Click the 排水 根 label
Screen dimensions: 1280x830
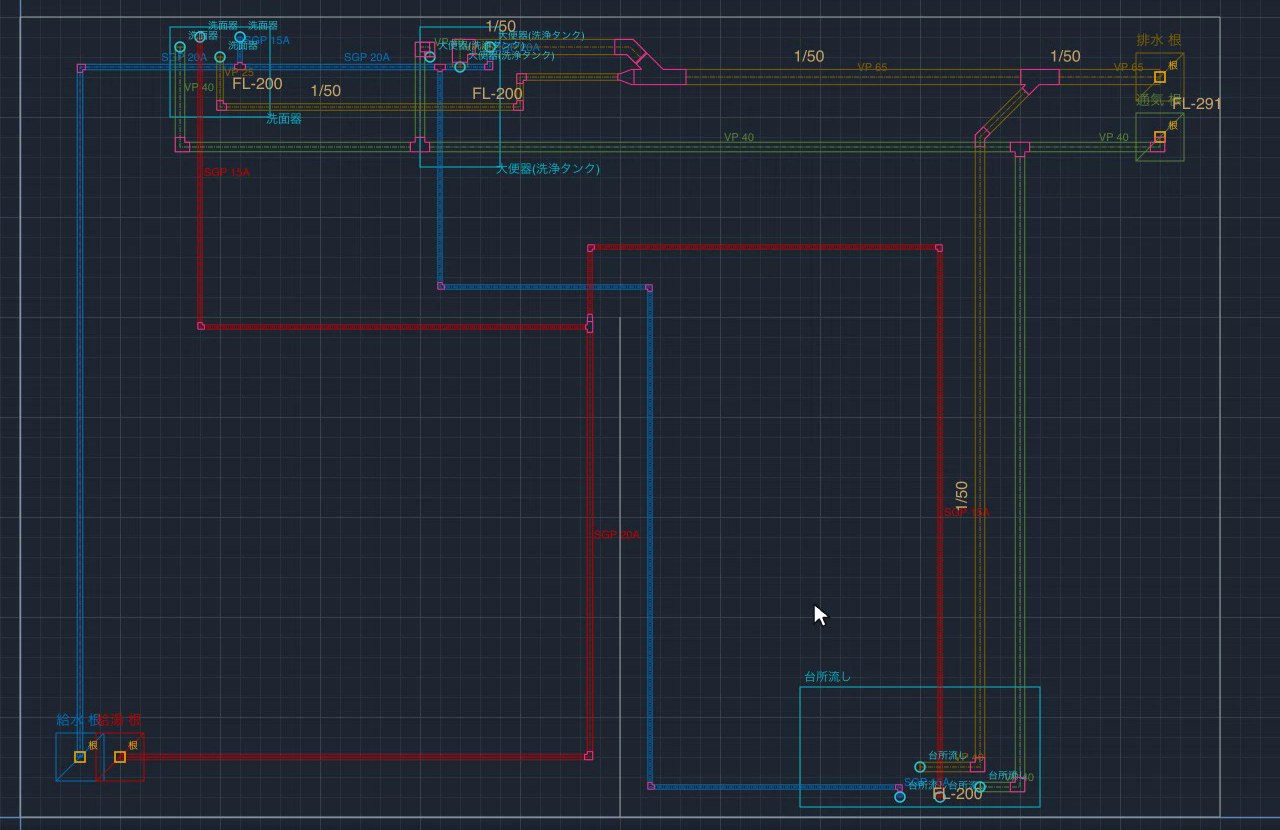point(1159,40)
